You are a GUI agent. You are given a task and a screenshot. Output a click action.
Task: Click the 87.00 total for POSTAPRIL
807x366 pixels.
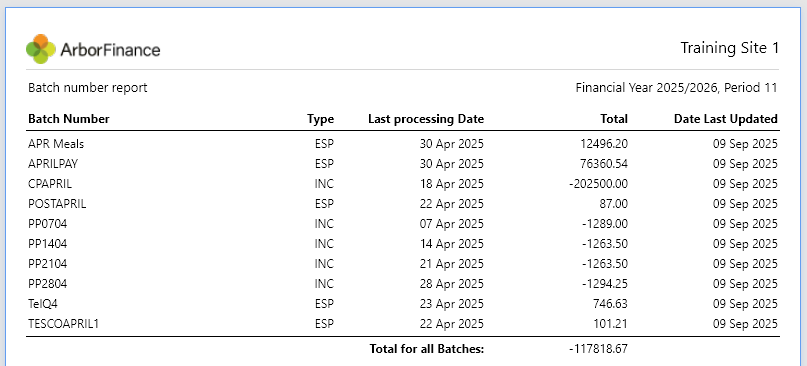coord(614,204)
